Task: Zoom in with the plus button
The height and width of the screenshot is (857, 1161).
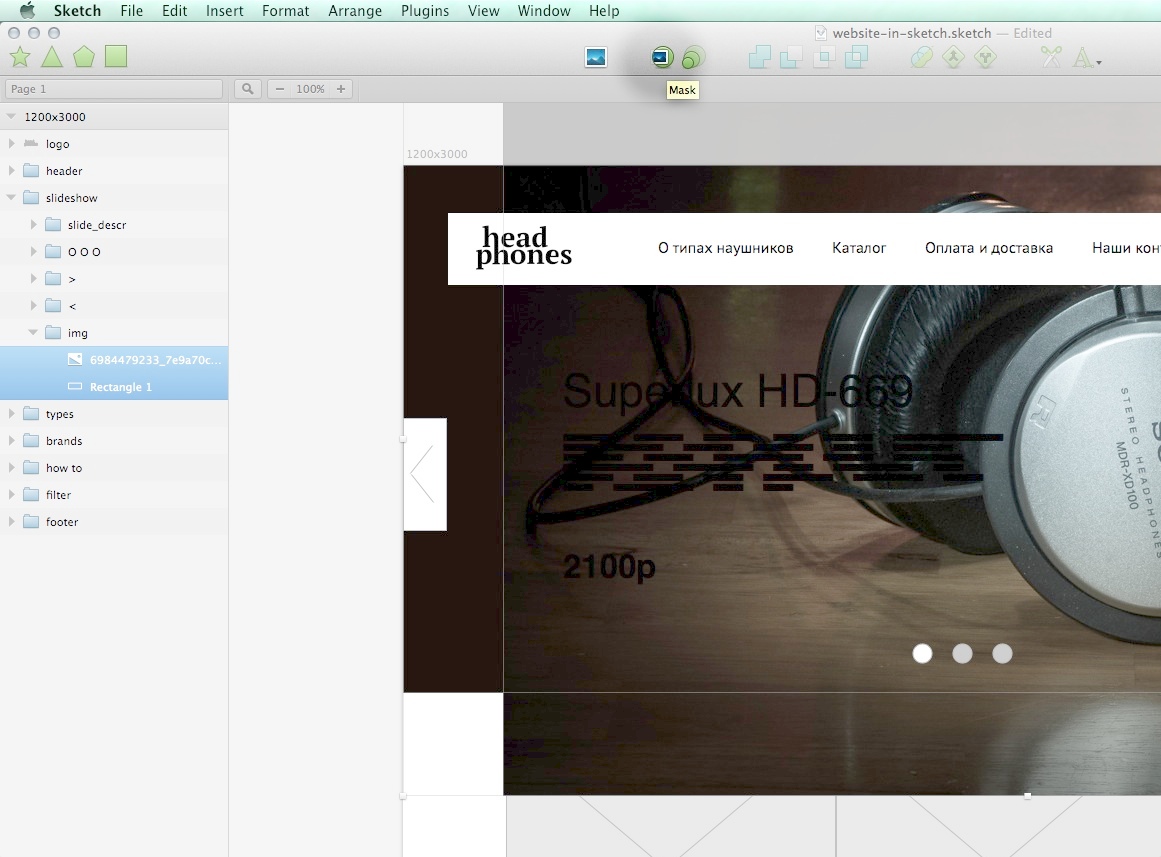Action: point(341,89)
